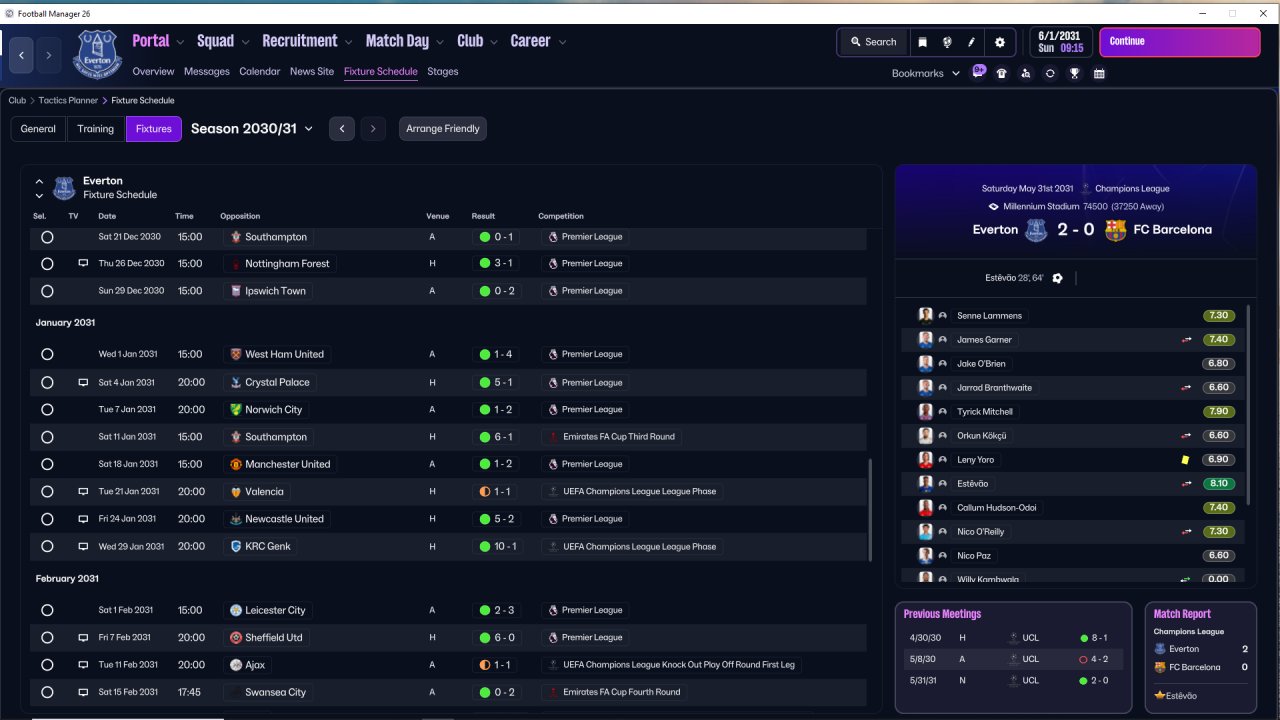Select the Leicester City fixture radio
The height and width of the screenshot is (720, 1280).
47,610
